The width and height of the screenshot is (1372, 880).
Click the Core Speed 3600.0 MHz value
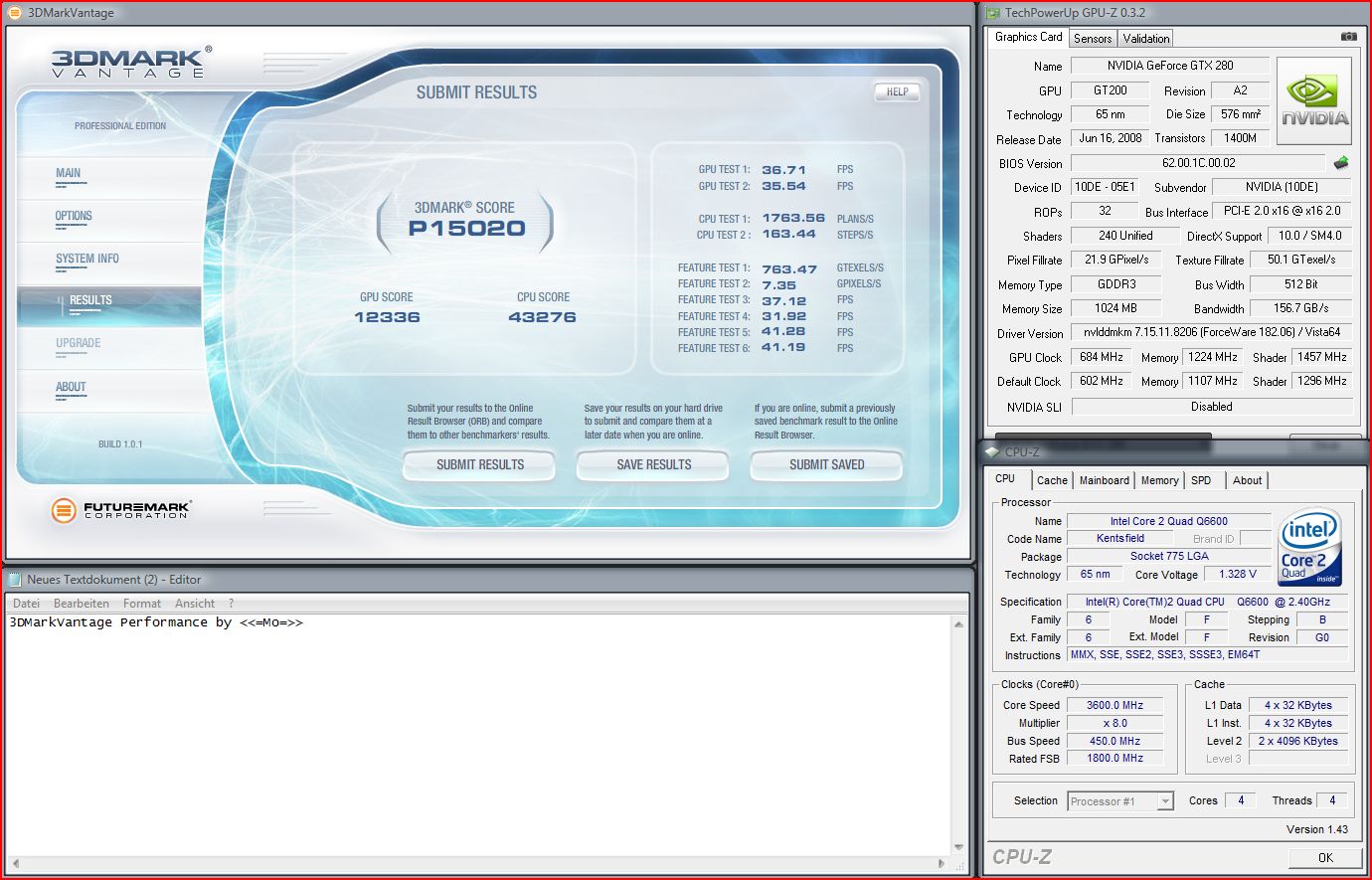point(1115,705)
